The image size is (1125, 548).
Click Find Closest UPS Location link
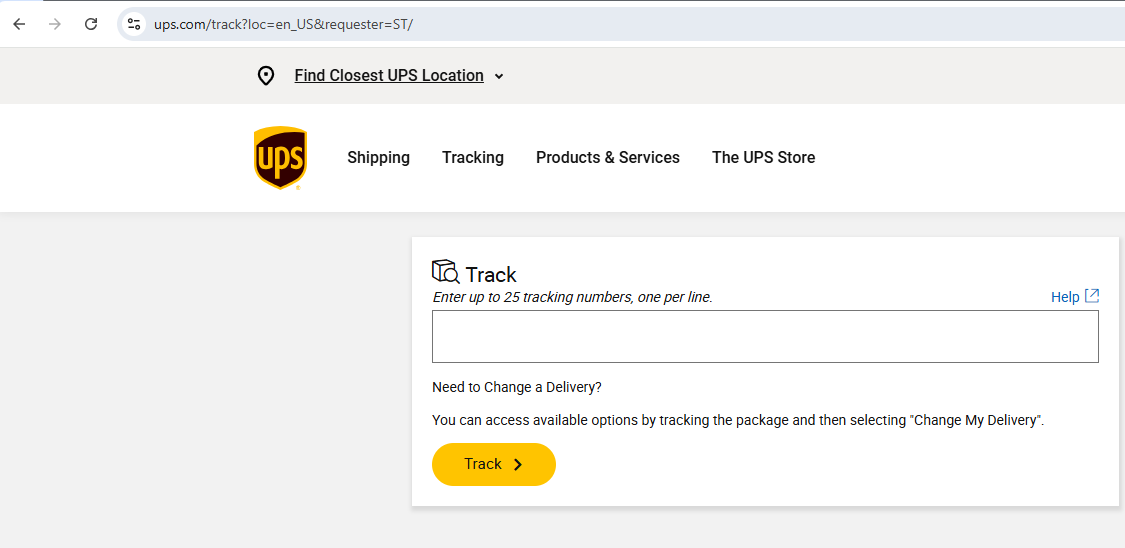pyautogui.click(x=389, y=76)
